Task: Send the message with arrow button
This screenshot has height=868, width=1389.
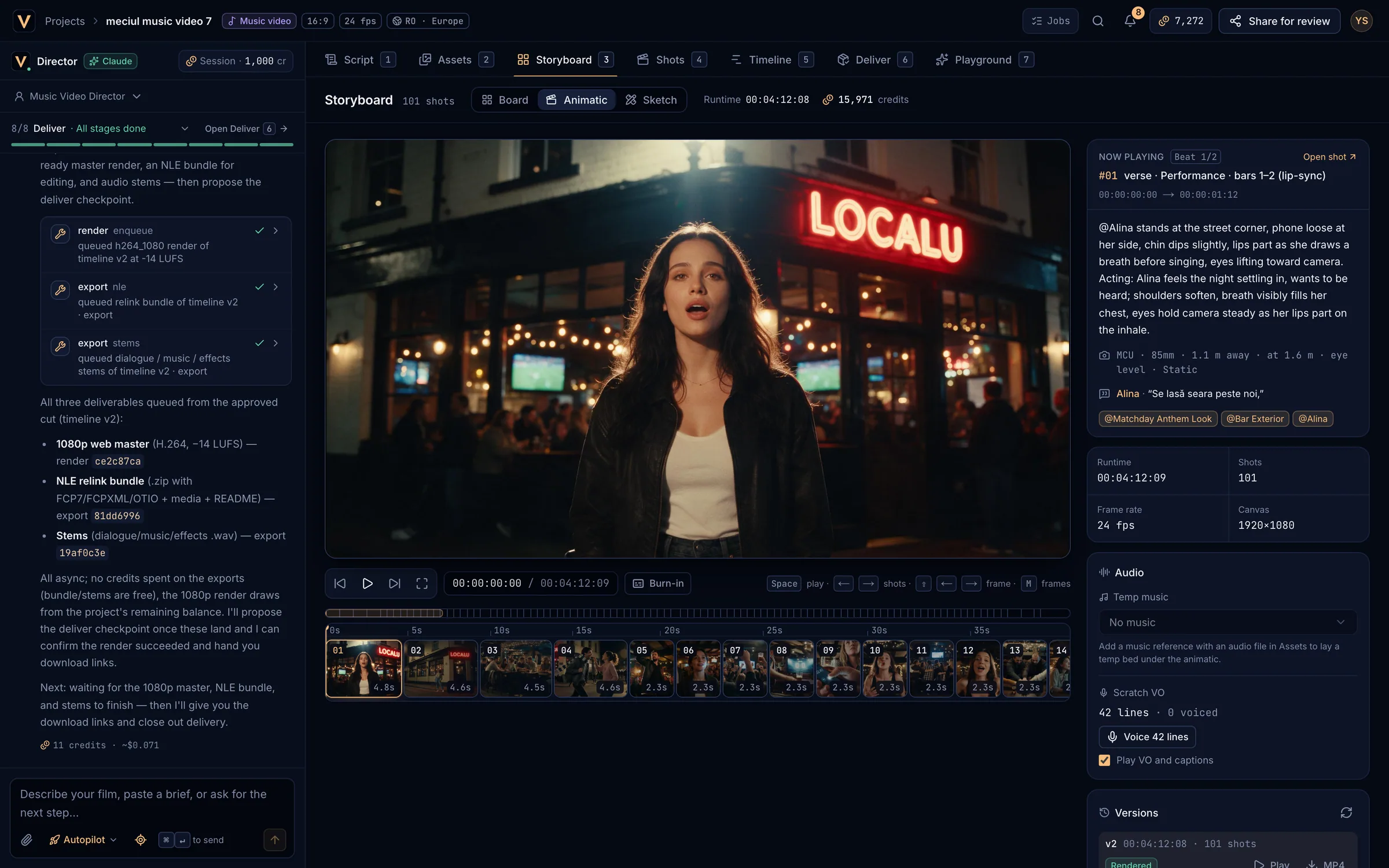Action: (x=274, y=840)
